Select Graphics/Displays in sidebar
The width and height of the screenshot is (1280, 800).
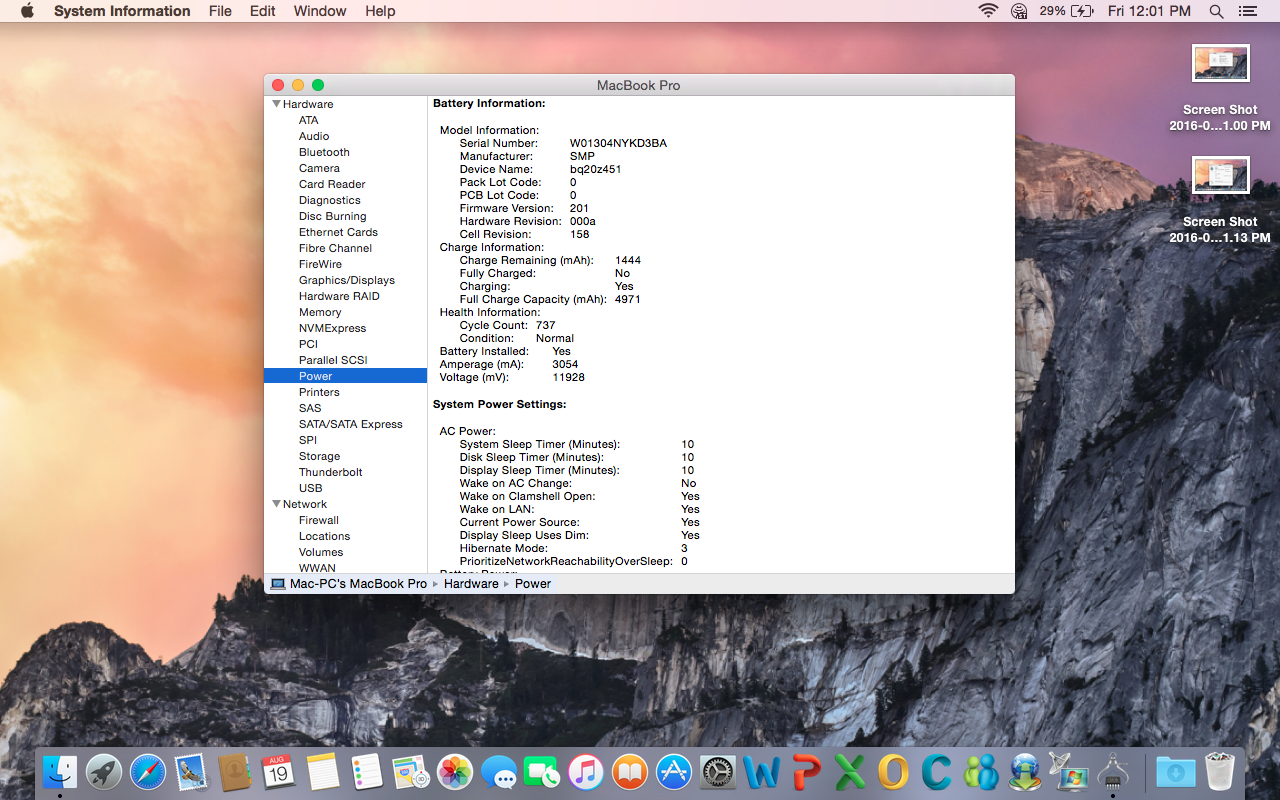pos(347,280)
